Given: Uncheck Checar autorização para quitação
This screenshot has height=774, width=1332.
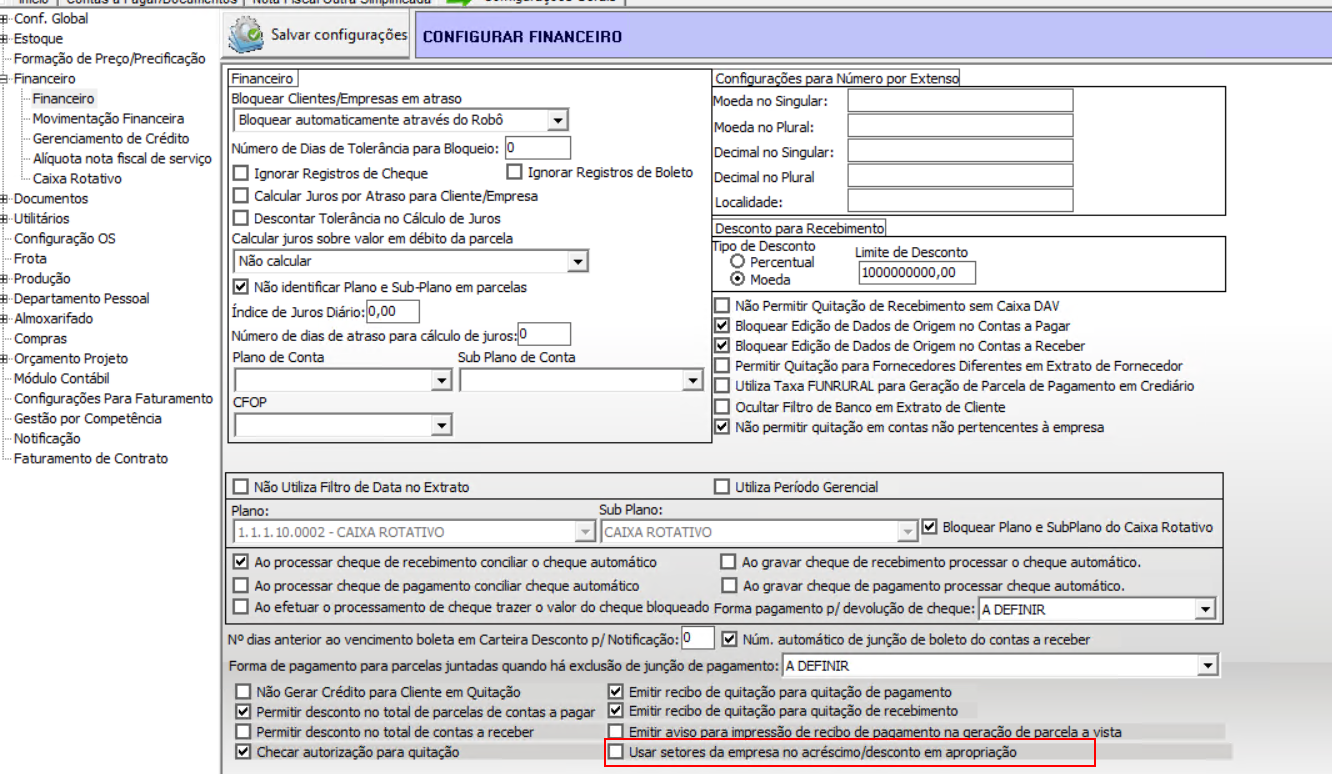Looking at the screenshot, I should (241, 752).
